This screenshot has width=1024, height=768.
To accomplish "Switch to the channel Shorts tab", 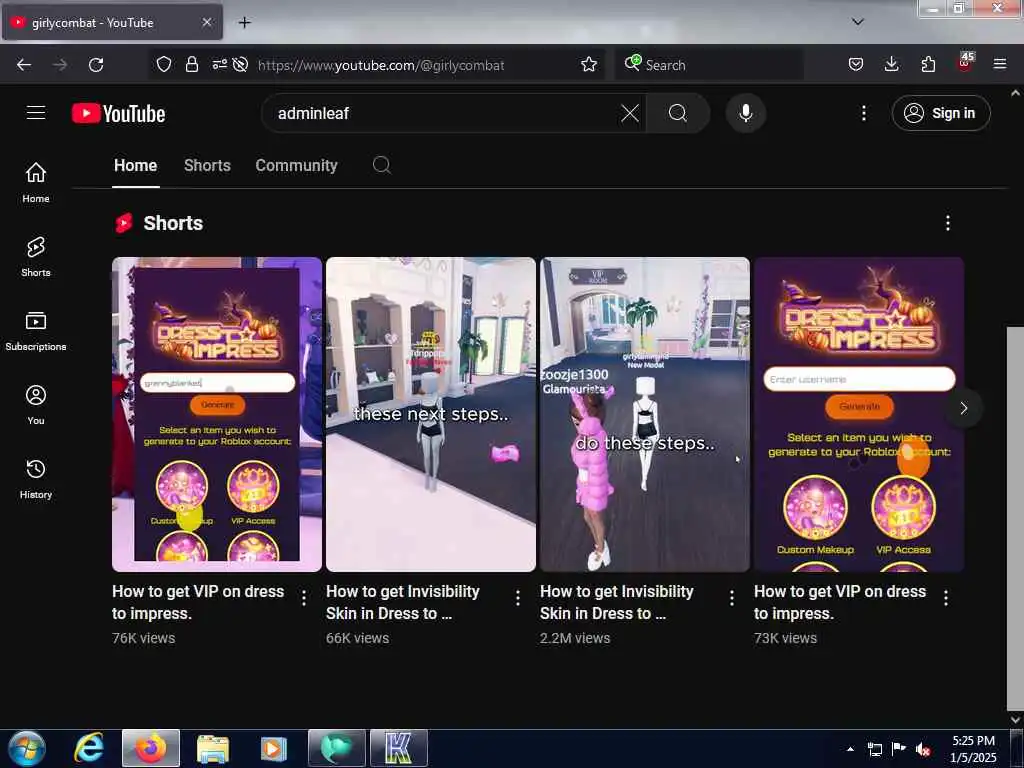I will pos(207,166).
